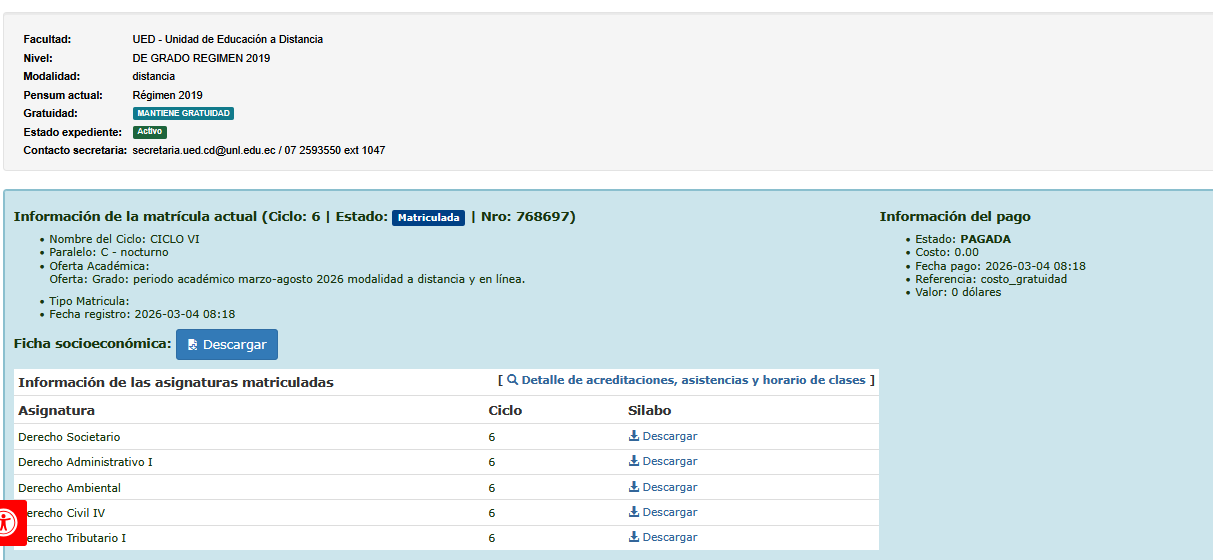Viewport: 1213px width, 560px height.
Task: Click the secretaria contact email address
Action: click(x=204, y=150)
